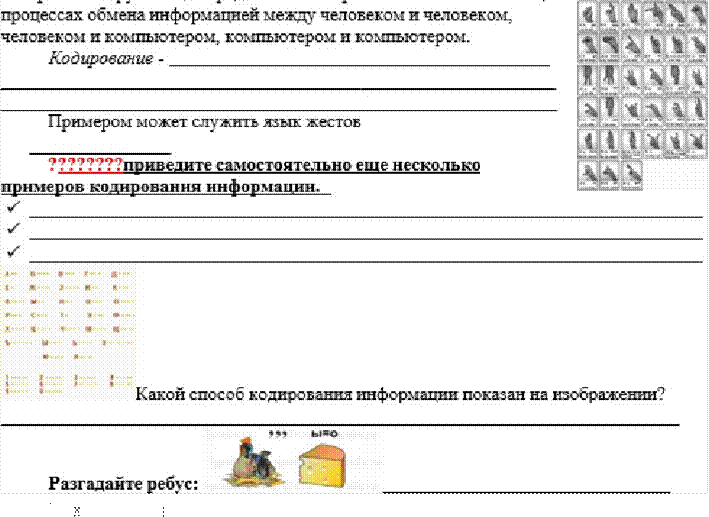Click the red question marks
The image size is (709, 517).
[x=85, y=165]
